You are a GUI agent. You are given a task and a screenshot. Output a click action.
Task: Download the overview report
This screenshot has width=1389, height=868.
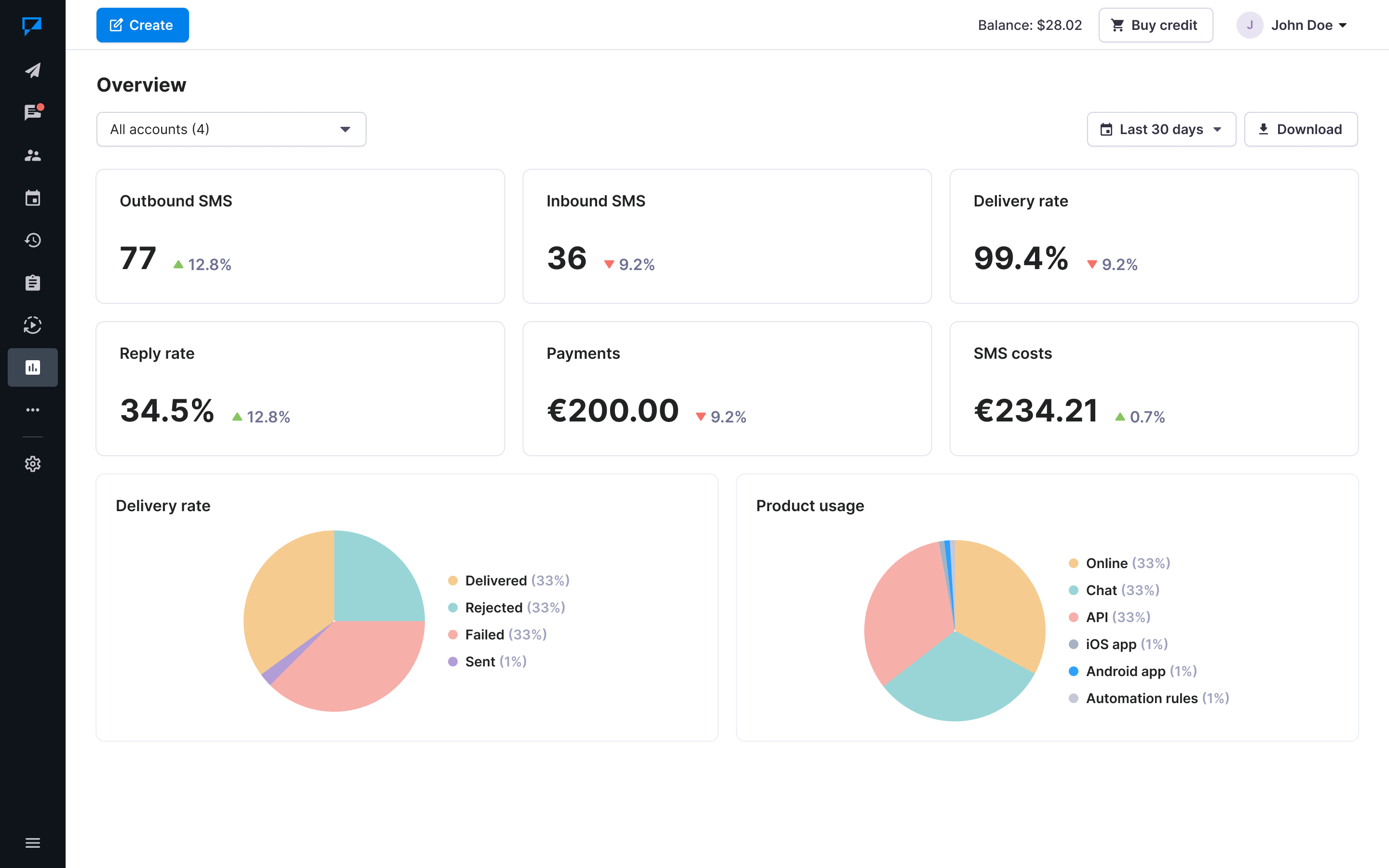click(1300, 129)
